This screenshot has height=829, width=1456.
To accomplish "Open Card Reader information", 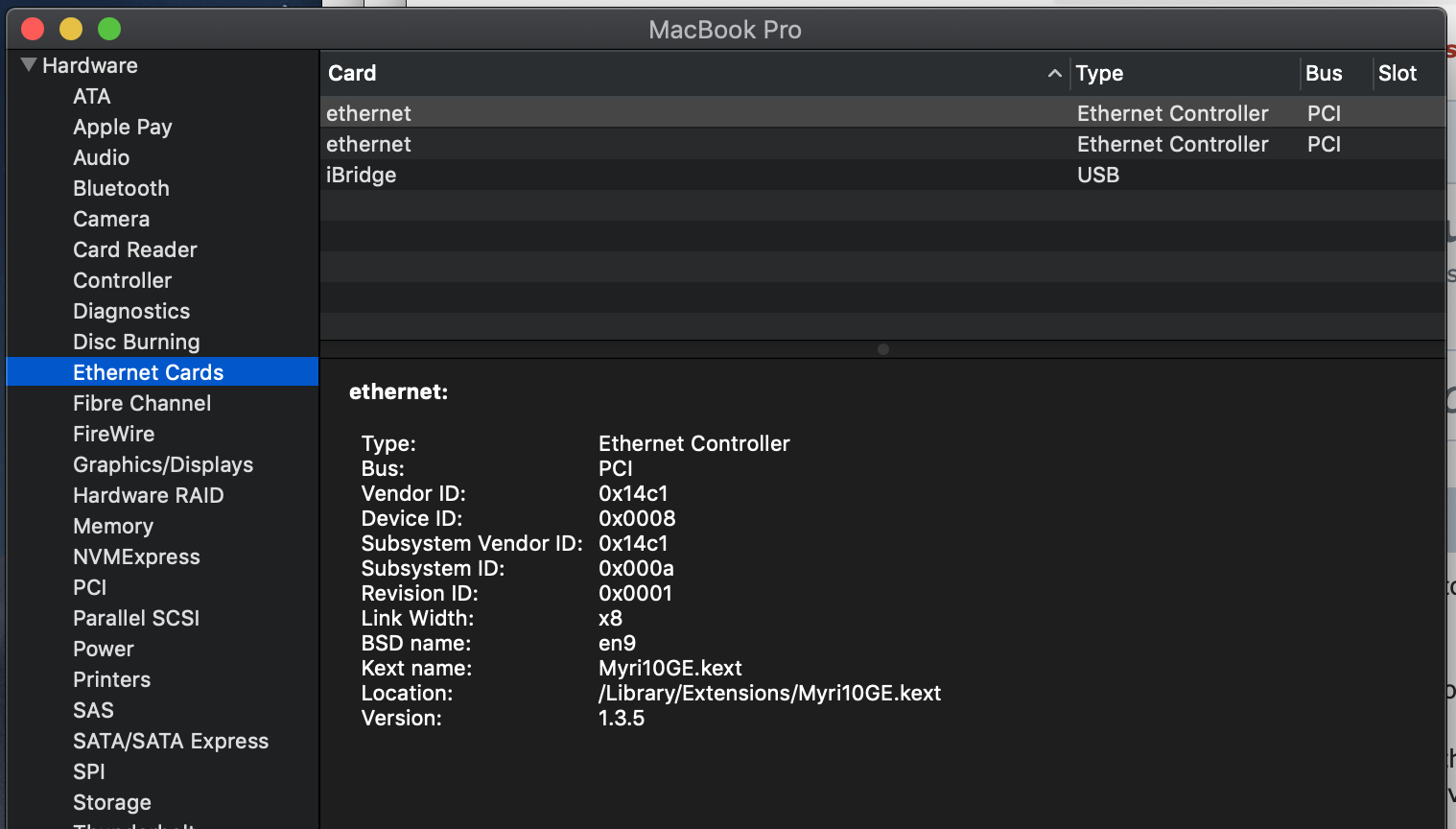I will click(135, 249).
